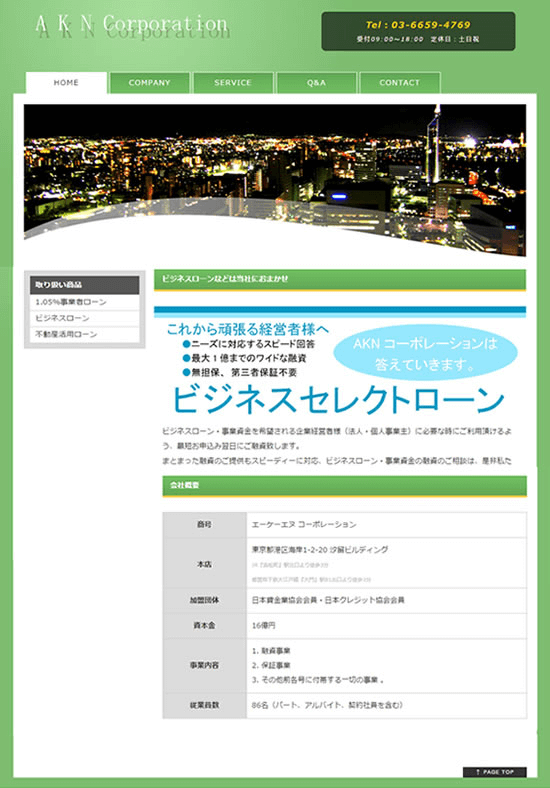The image size is (550, 788).
Task: Click the AKN Corporation logo
Action: click(x=132, y=26)
